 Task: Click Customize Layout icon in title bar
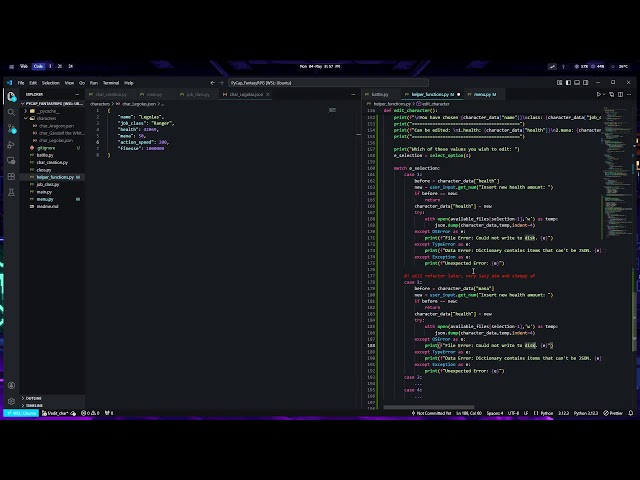pyautogui.click(x=560, y=82)
